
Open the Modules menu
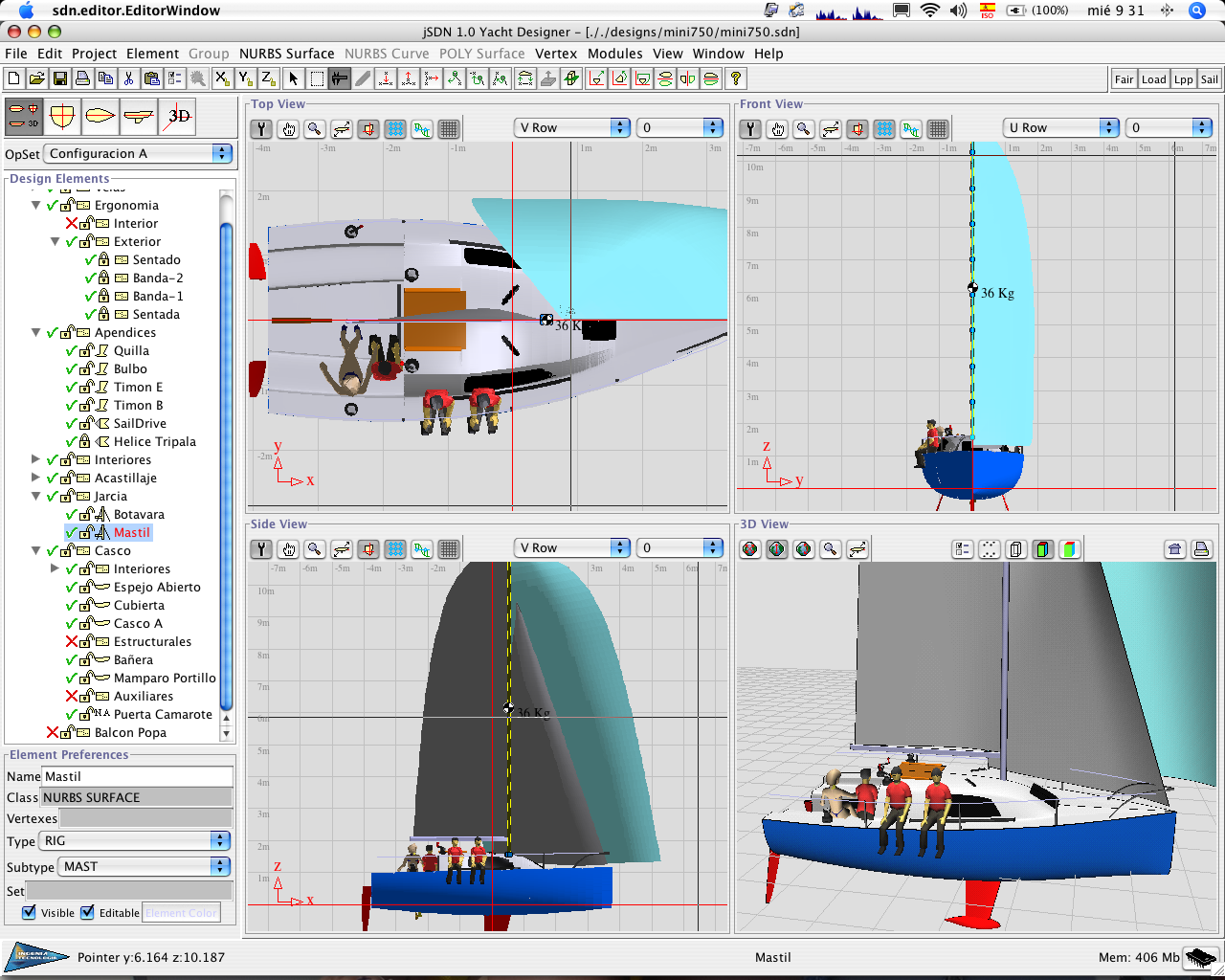pyautogui.click(x=615, y=54)
